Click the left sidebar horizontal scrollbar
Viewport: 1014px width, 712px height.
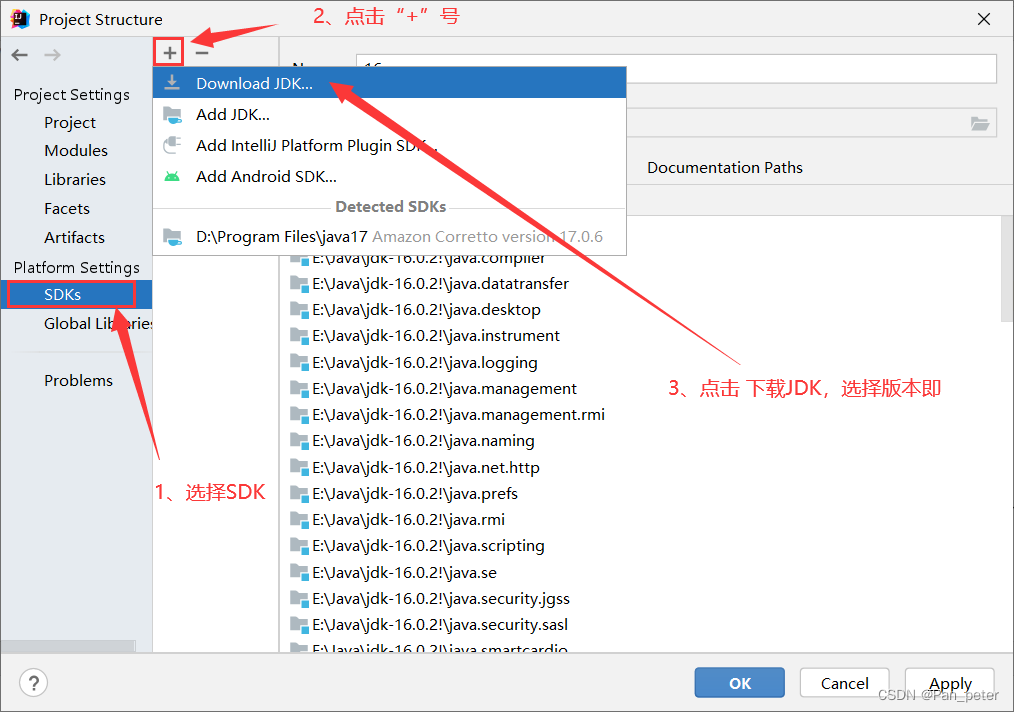point(68,646)
